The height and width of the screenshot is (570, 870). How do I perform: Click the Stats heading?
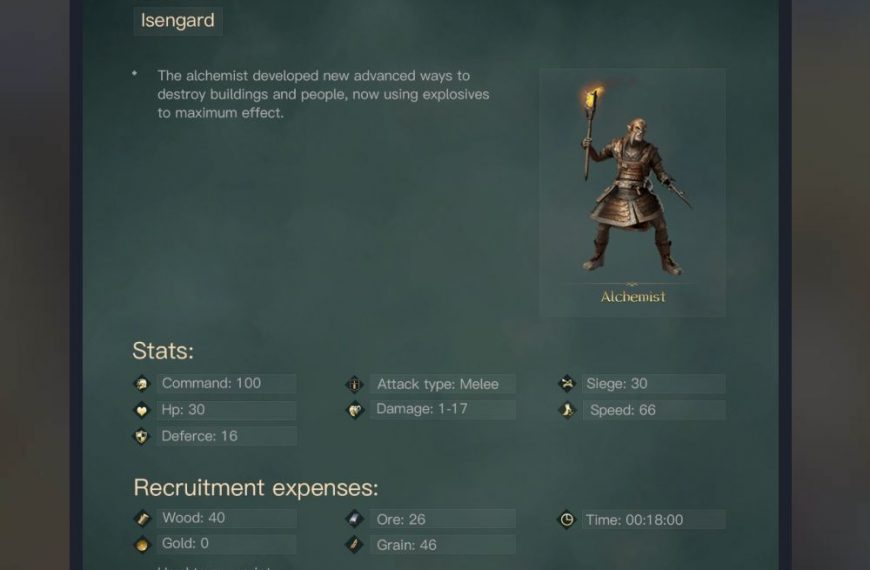click(163, 351)
